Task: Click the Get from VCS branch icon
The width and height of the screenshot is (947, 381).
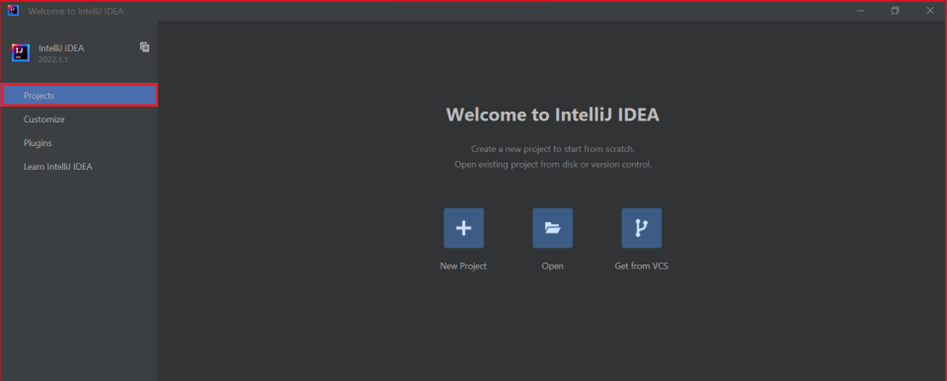Action: [x=641, y=228]
